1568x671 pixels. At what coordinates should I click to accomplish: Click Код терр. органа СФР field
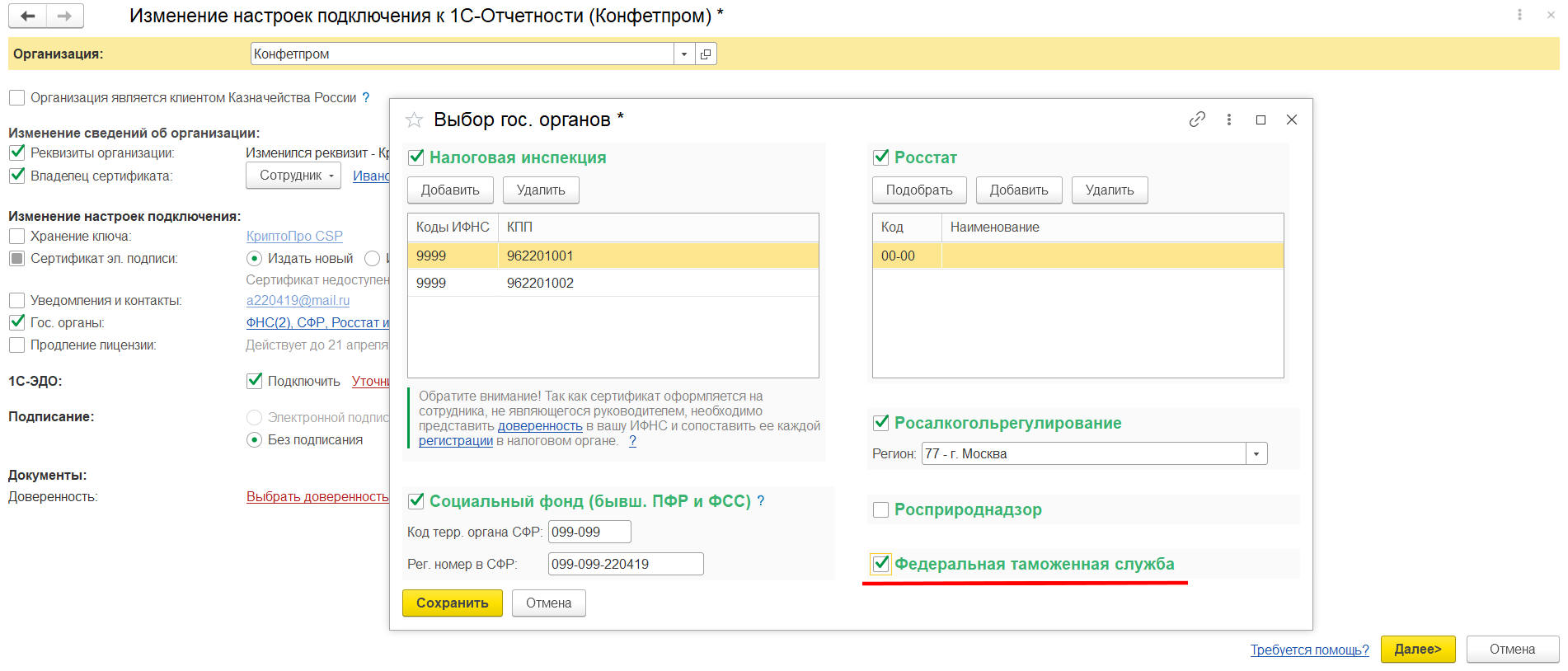point(589,532)
